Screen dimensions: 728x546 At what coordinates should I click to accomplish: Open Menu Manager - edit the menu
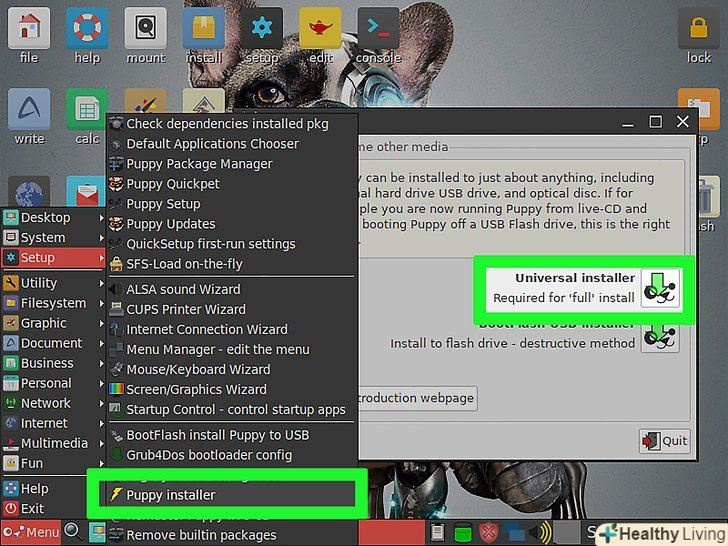(231, 349)
